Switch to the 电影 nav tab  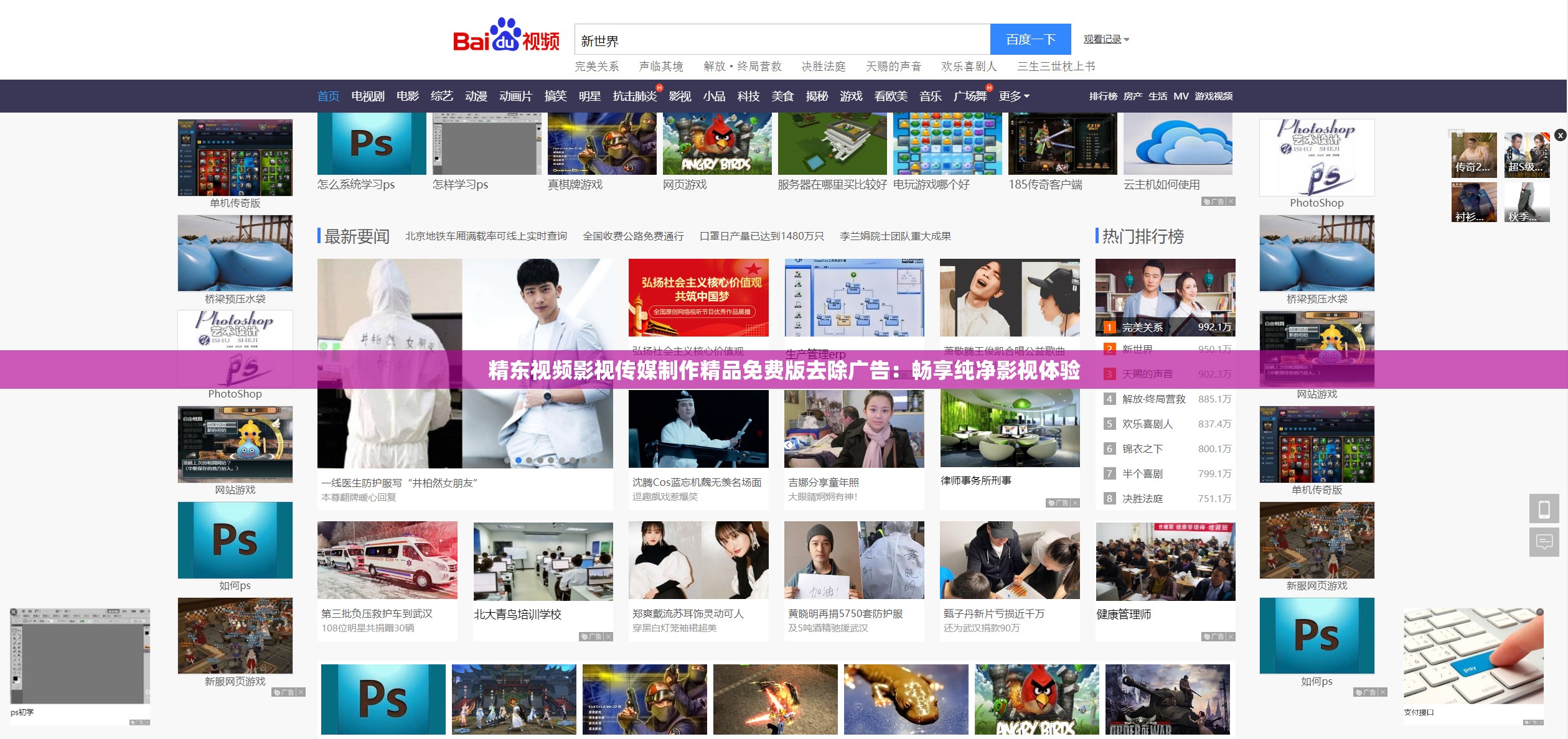408,96
